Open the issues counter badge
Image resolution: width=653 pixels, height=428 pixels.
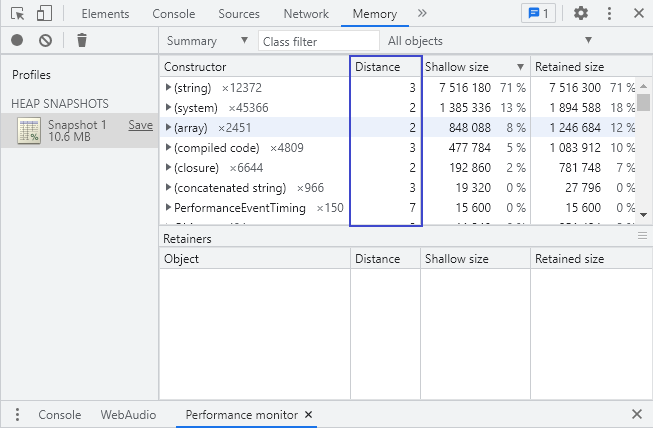[x=539, y=14]
